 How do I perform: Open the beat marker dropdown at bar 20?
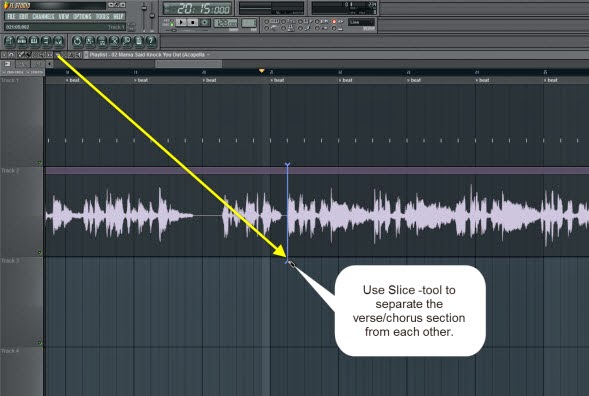(209, 80)
